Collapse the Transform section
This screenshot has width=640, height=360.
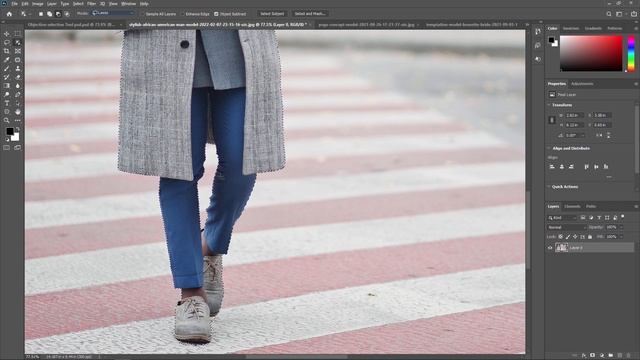click(549, 105)
